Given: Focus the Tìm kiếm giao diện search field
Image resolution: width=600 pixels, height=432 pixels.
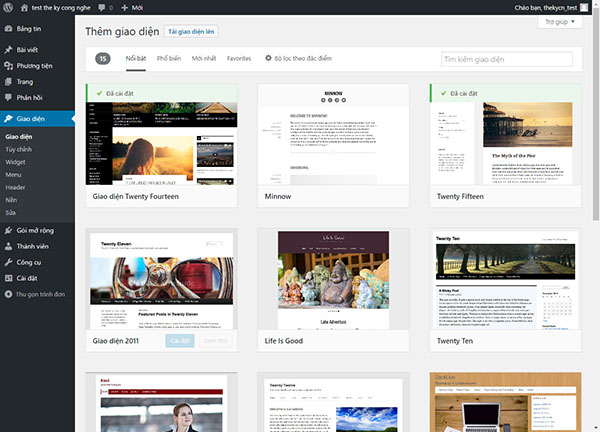Looking at the screenshot, I should pos(507,59).
